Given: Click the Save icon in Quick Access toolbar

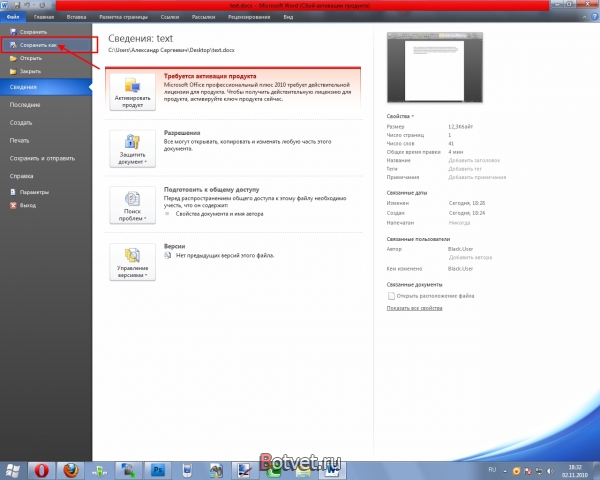Looking at the screenshot, I should (x=17, y=5).
